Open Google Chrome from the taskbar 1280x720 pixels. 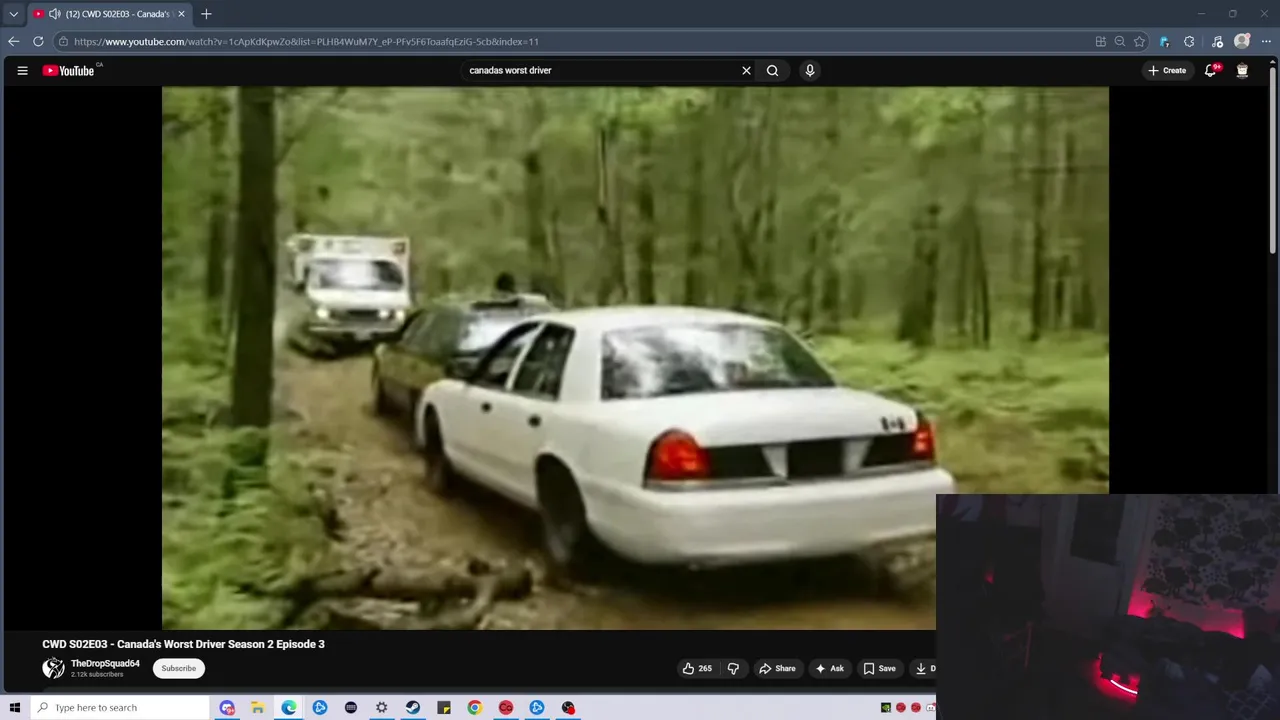(x=475, y=708)
